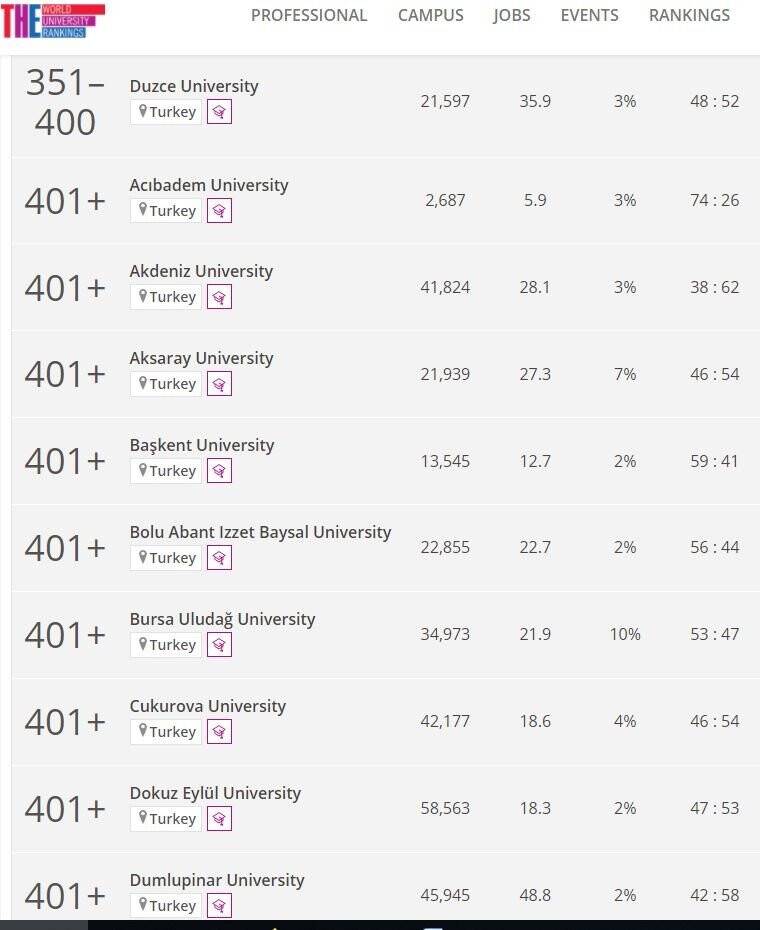
Task: Click graduation cap icon for Acıbadem University
Action: tap(219, 211)
